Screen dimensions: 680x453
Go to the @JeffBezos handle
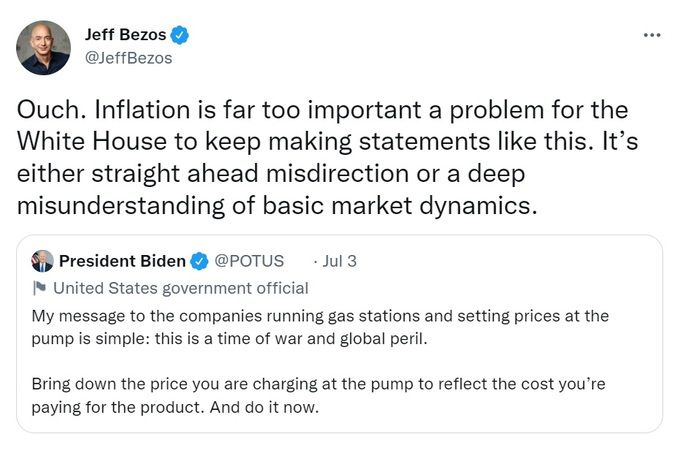128,58
